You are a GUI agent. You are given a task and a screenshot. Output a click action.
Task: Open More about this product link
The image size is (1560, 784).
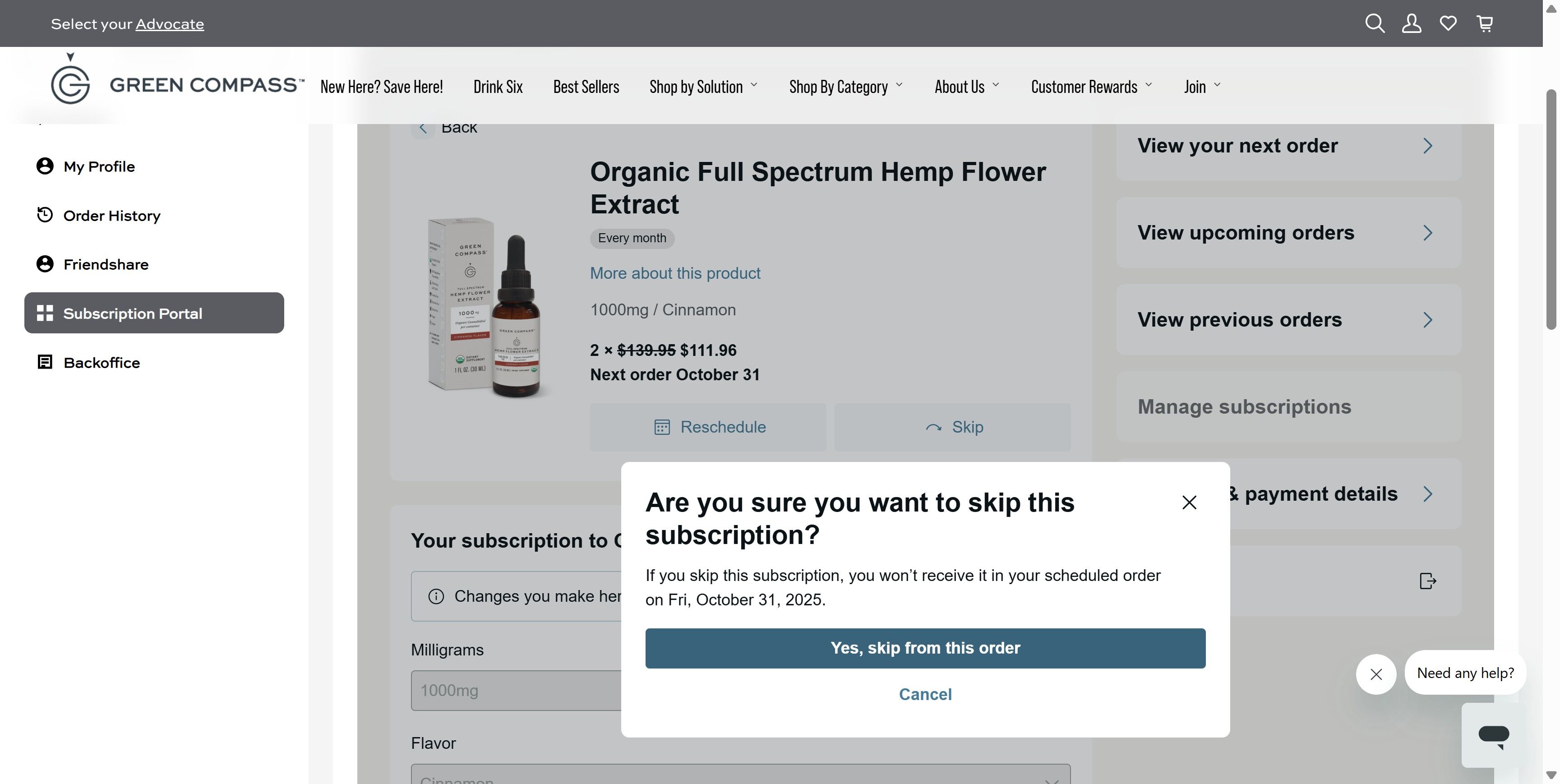tap(675, 274)
